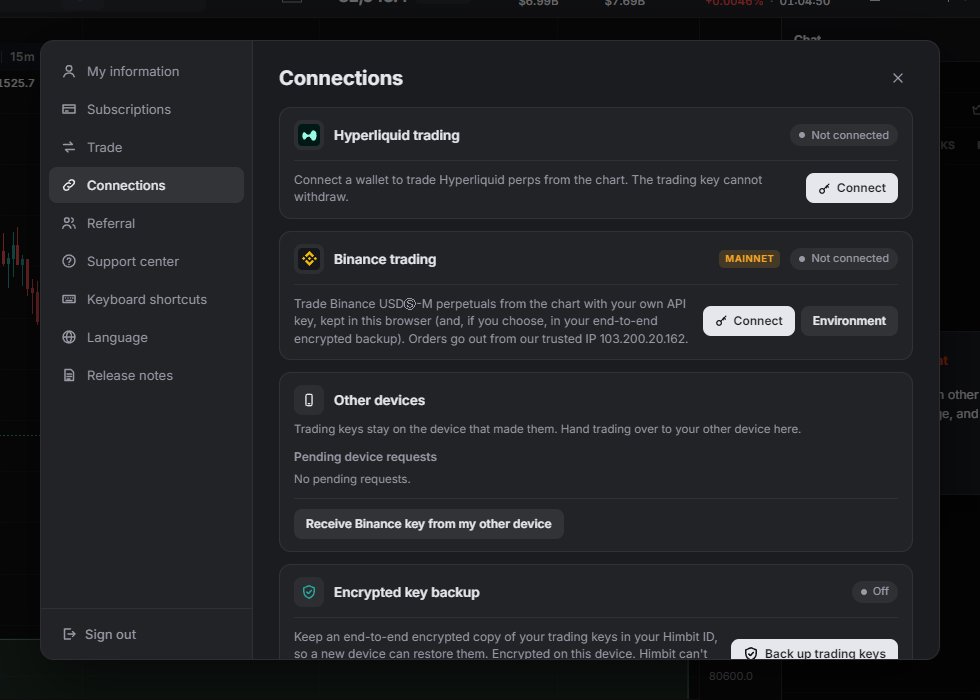The width and height of the screenshot is (980, 700).
Task: Show Keyboard shortcuts
Action: [146, 299]
